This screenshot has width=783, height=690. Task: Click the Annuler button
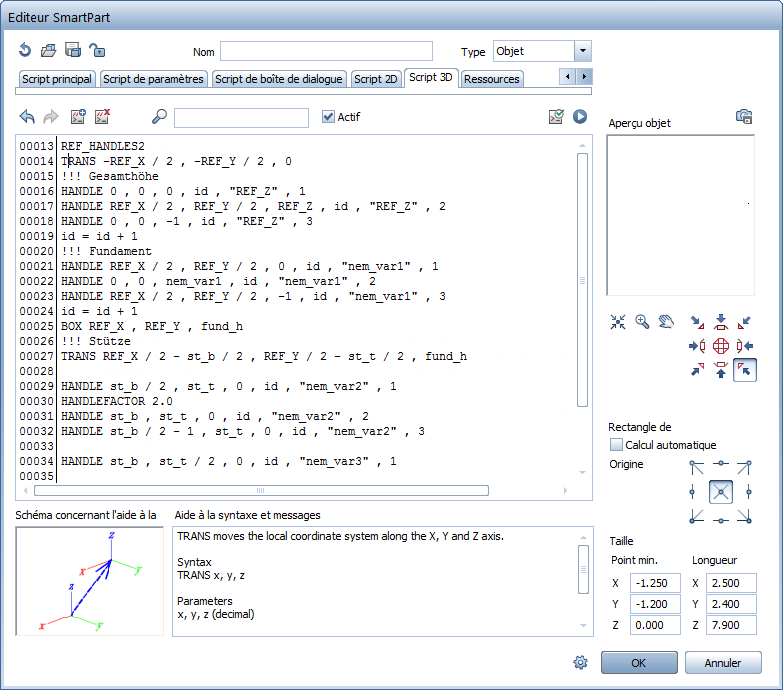pyautogui.click(x=723, y=663)
